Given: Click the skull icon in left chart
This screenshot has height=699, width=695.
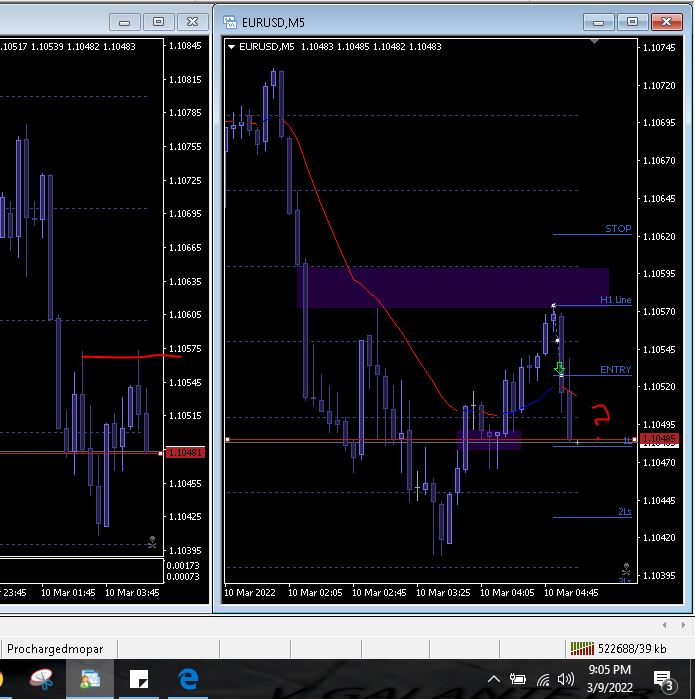Looking at the screenshot, I should pyautogui.click(x=152, y=542).
